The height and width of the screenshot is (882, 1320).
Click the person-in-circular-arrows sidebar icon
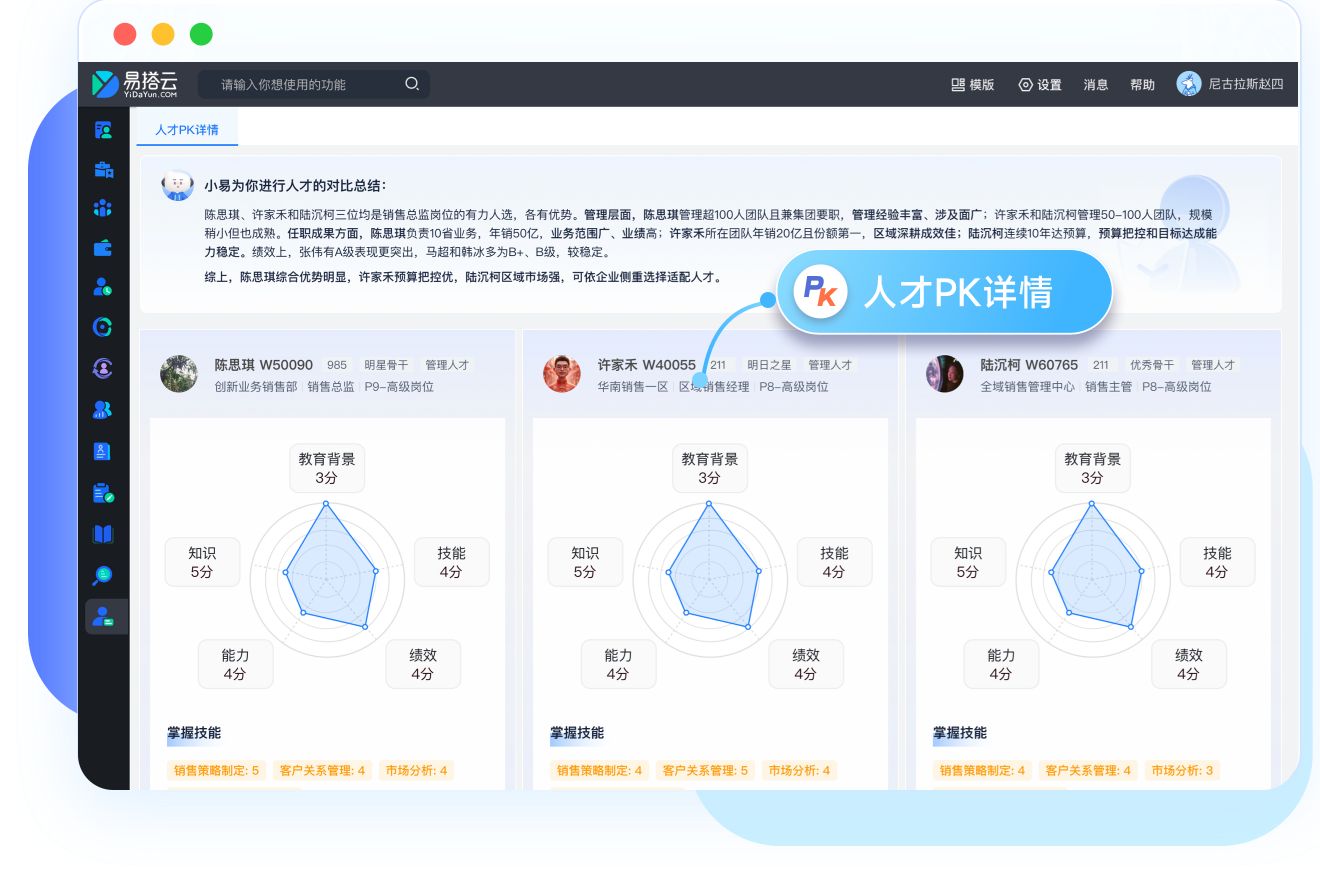[x=103, y=368]
